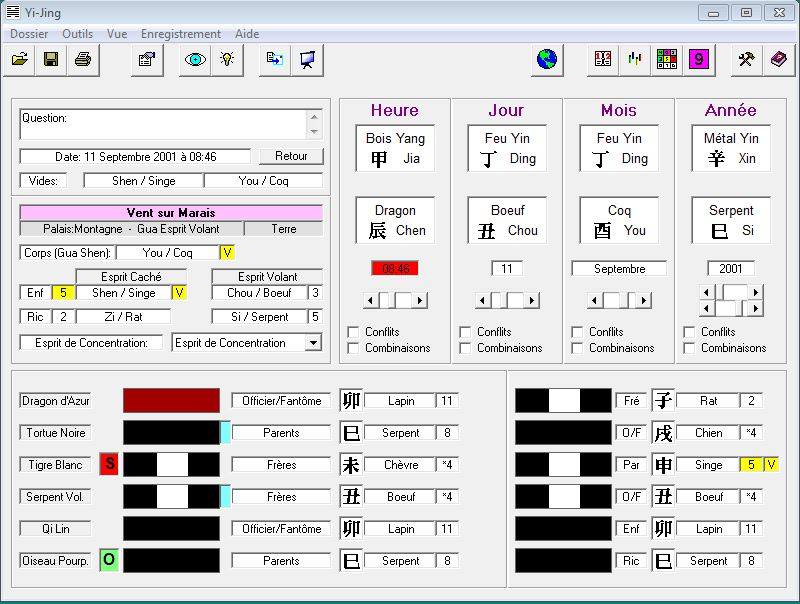Viewport: 800px width, 604px height.
Task: Click the Chien cell in right hexagram
Action: point(709,433)
